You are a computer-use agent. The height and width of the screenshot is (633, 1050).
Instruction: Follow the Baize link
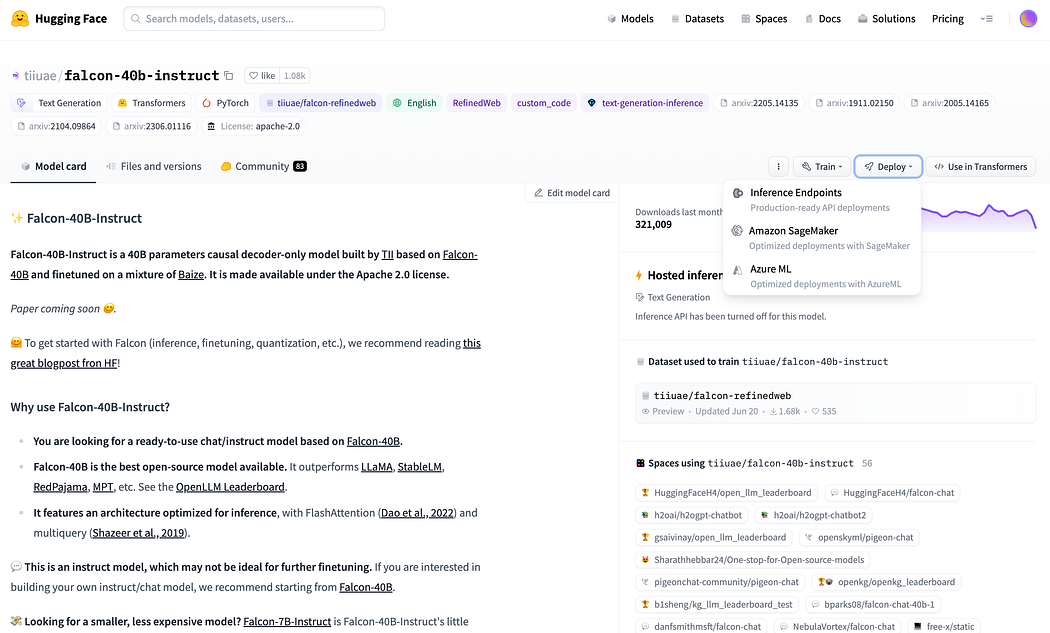[191, 275]
